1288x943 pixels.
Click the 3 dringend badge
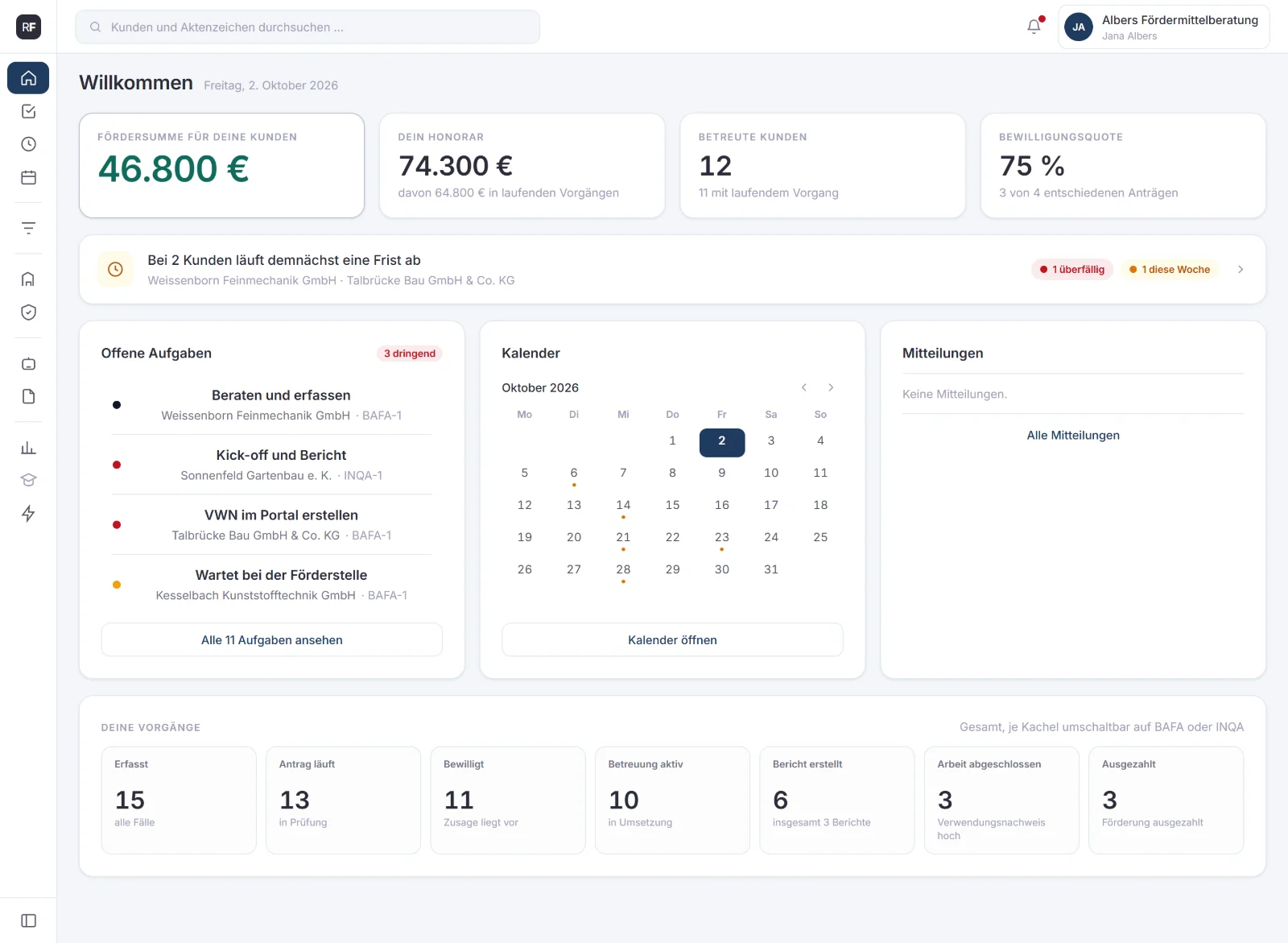coord(410,354)
